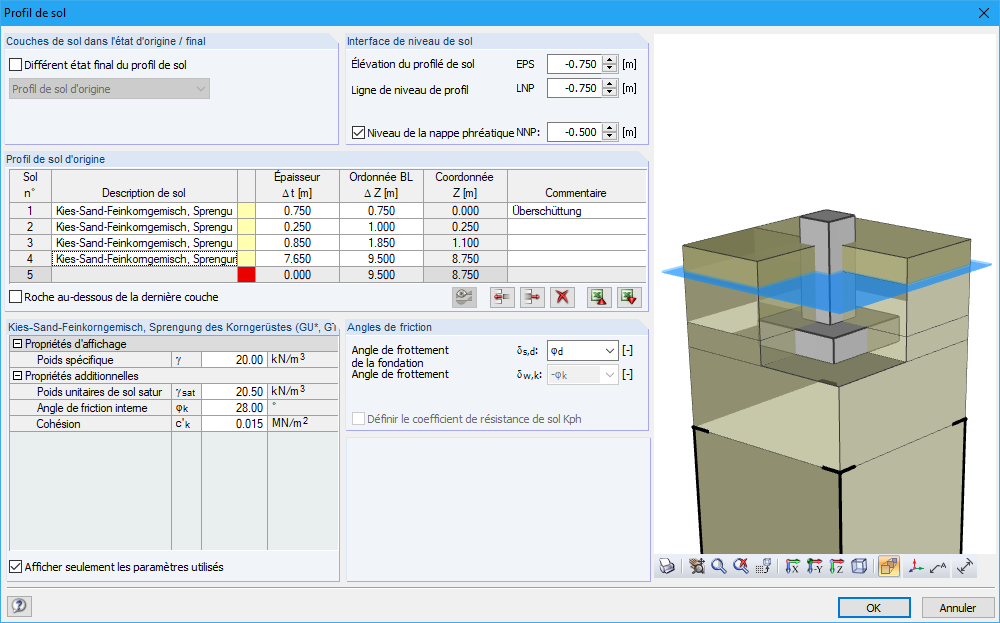Select soil description in row 4
1000x623 pixels.
coord(144,259)
